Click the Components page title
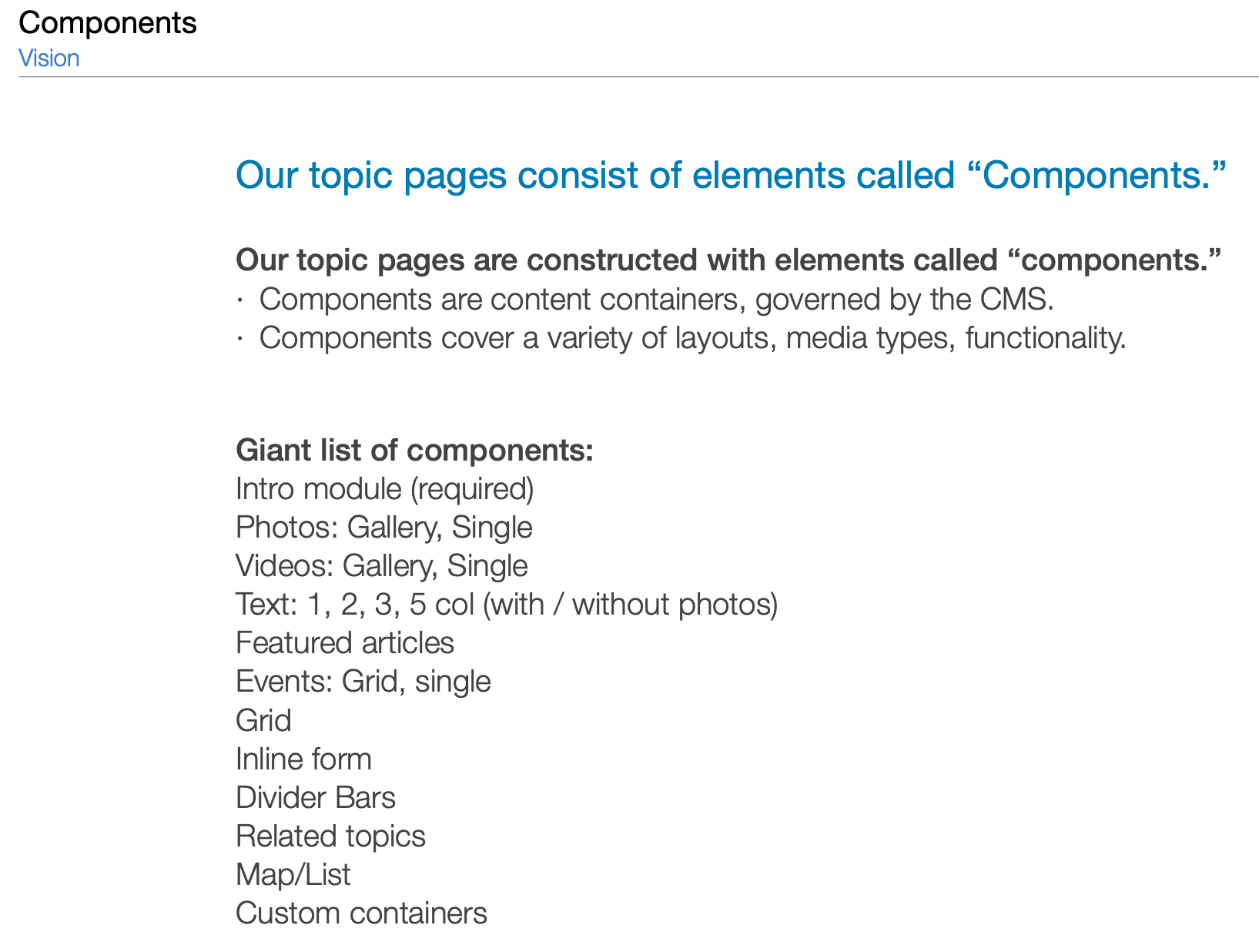The height and width of the screenshot is (952, 1259). coord(108,23)
